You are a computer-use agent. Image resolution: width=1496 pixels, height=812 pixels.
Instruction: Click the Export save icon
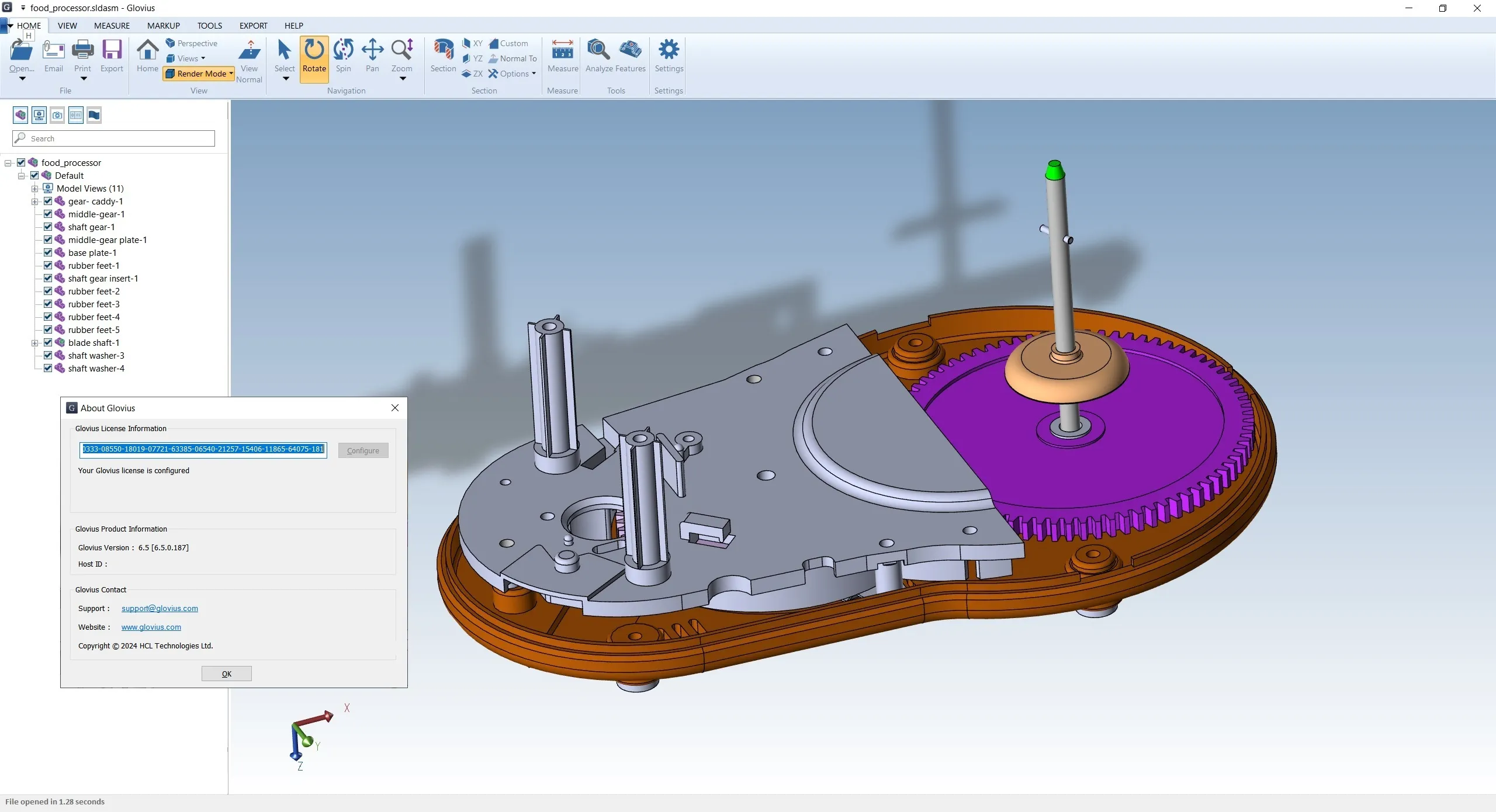pos(112,50)
